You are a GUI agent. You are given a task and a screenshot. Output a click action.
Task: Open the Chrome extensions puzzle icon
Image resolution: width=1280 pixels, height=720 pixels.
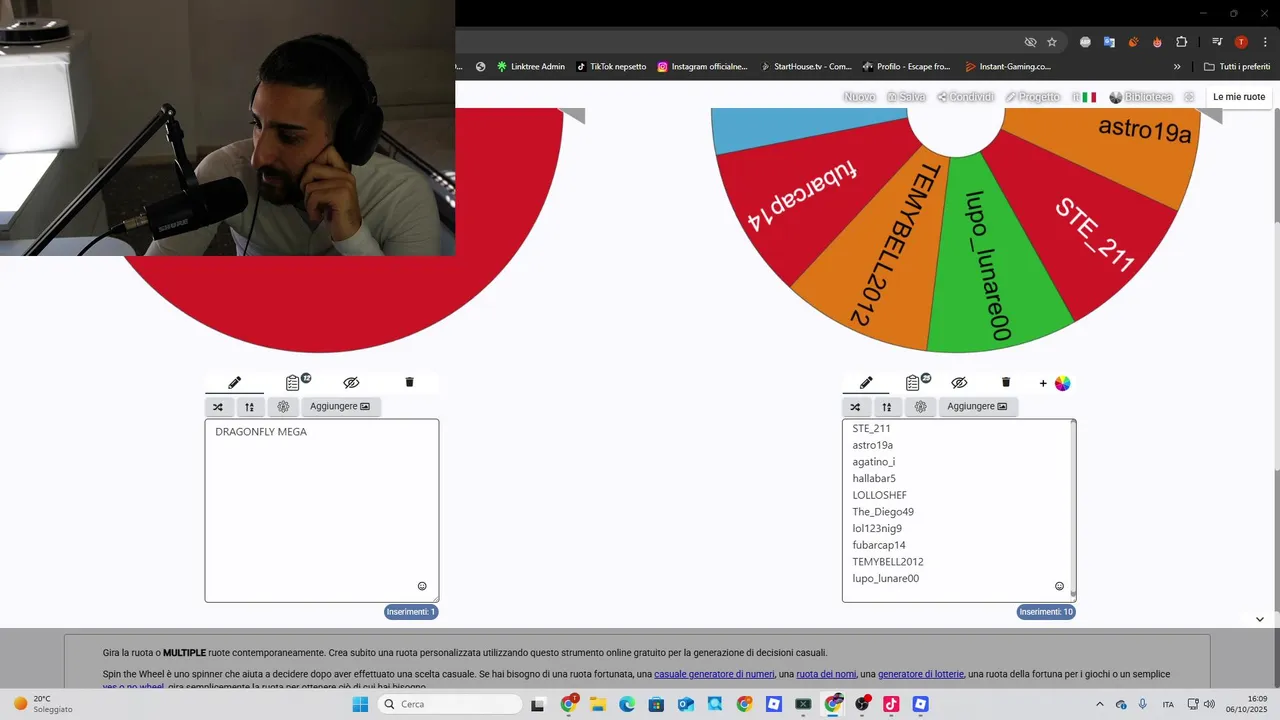click(1181, 42)
